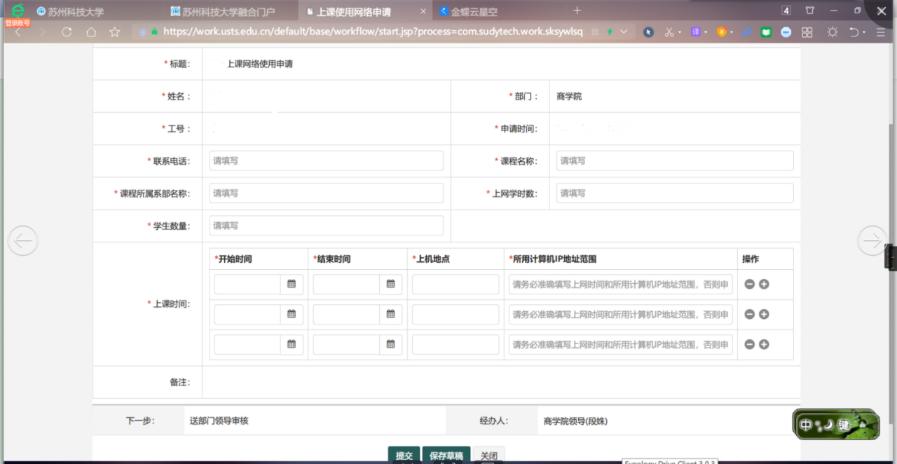897x464 pixels.
Task: Switch to the 金蝶云星空 tab
Action: coord(473,12)
